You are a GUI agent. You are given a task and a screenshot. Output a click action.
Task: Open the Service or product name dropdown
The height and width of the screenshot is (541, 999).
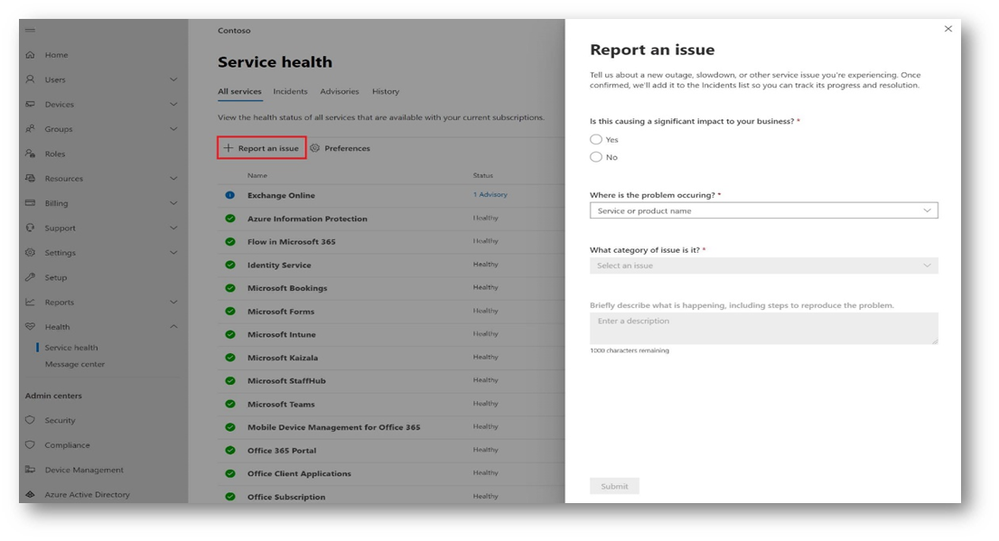click(763, 210)
